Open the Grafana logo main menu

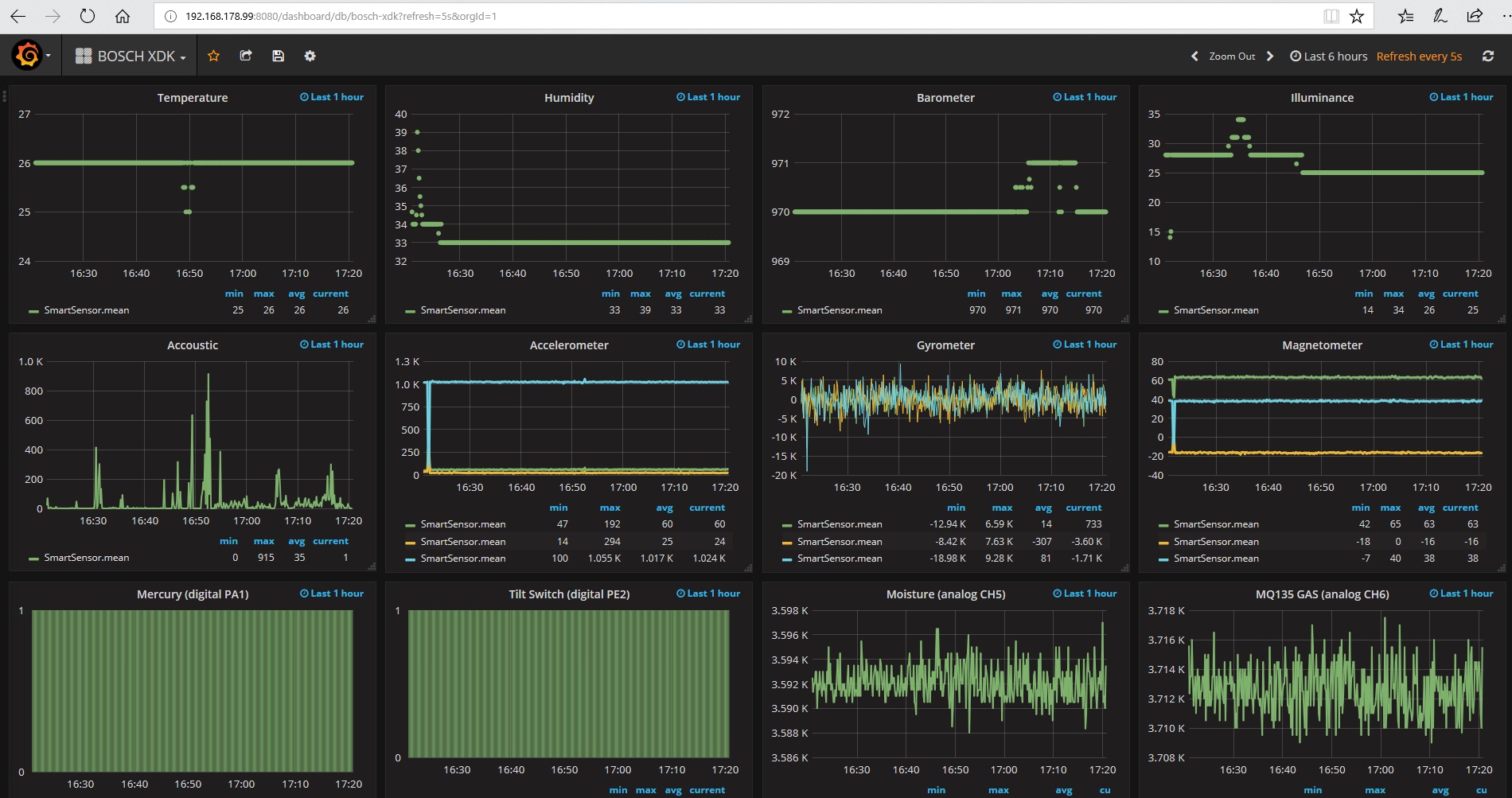pos(28,56)
